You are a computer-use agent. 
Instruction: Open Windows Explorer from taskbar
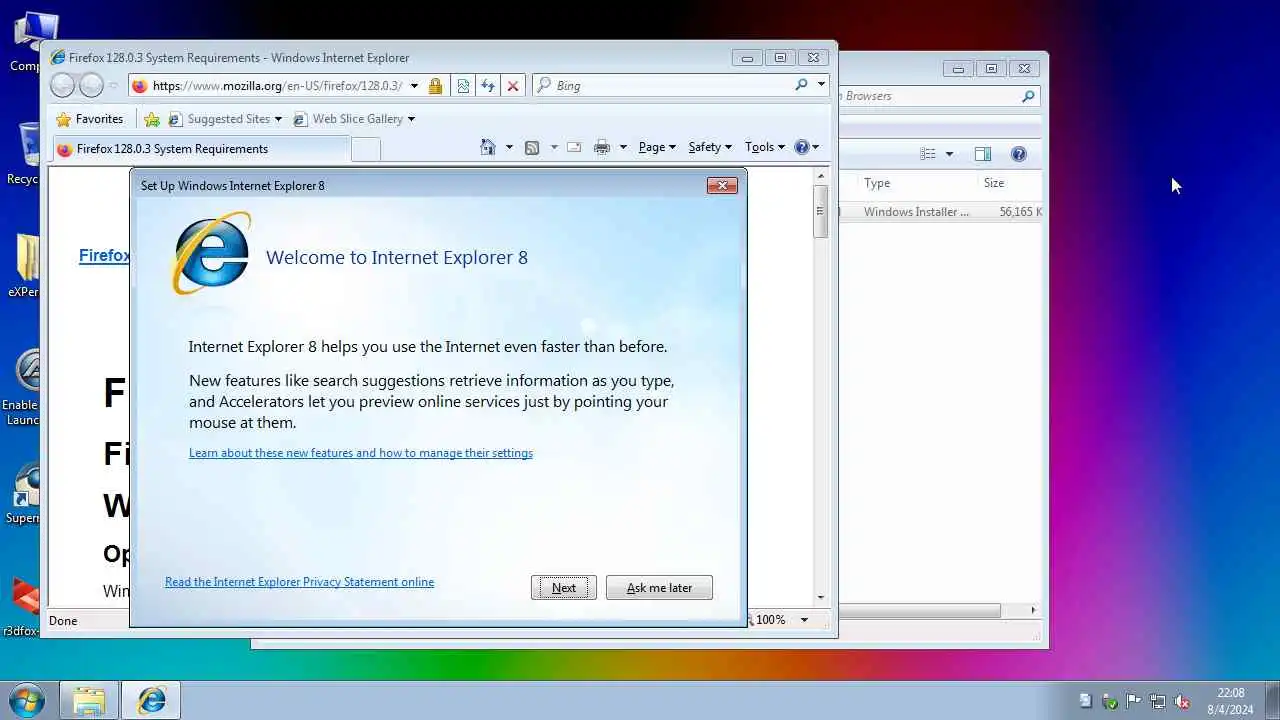(89, 701)
